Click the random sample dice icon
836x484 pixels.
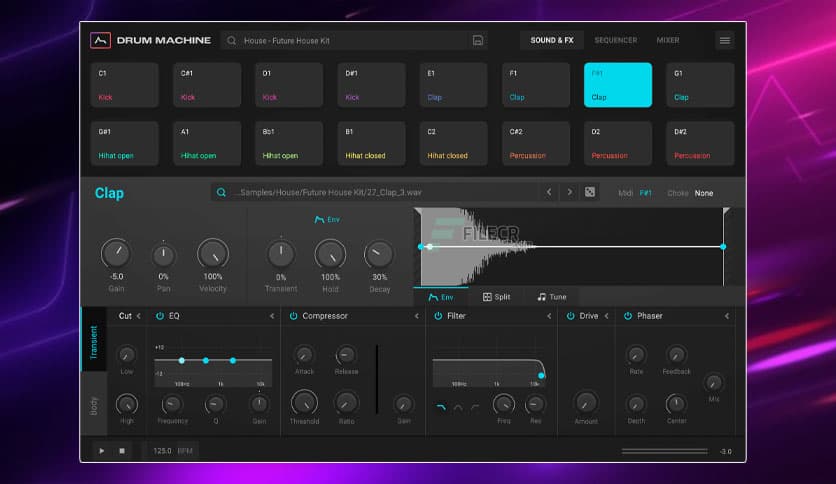pos(590,193)
